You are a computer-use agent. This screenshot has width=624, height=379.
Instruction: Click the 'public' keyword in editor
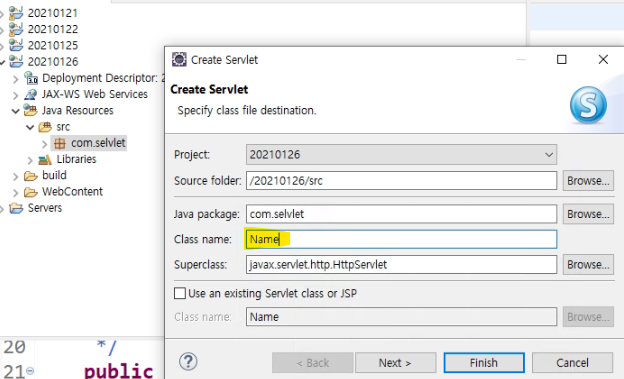click(119, 370)
